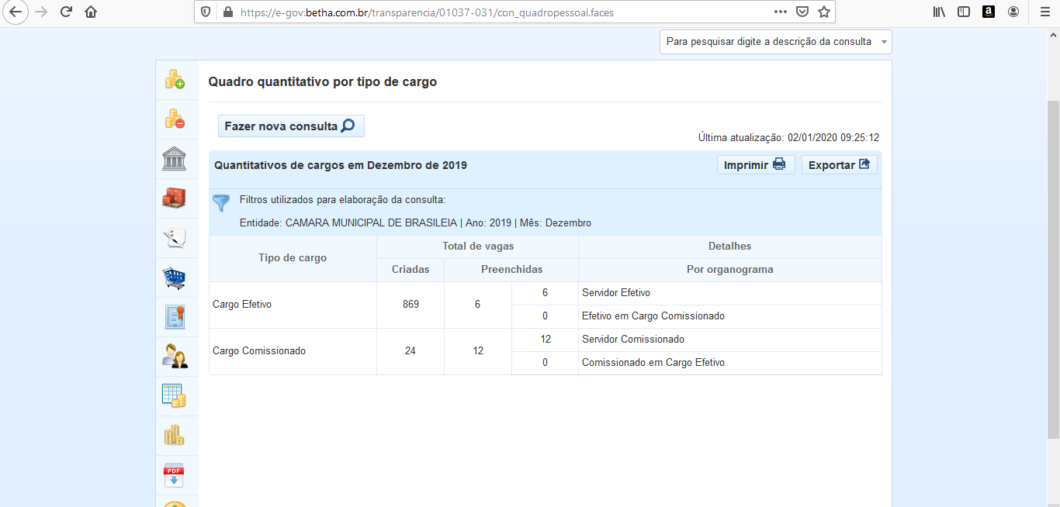
Task: Open the coins with green plus icon
Action: pos(175,80)
